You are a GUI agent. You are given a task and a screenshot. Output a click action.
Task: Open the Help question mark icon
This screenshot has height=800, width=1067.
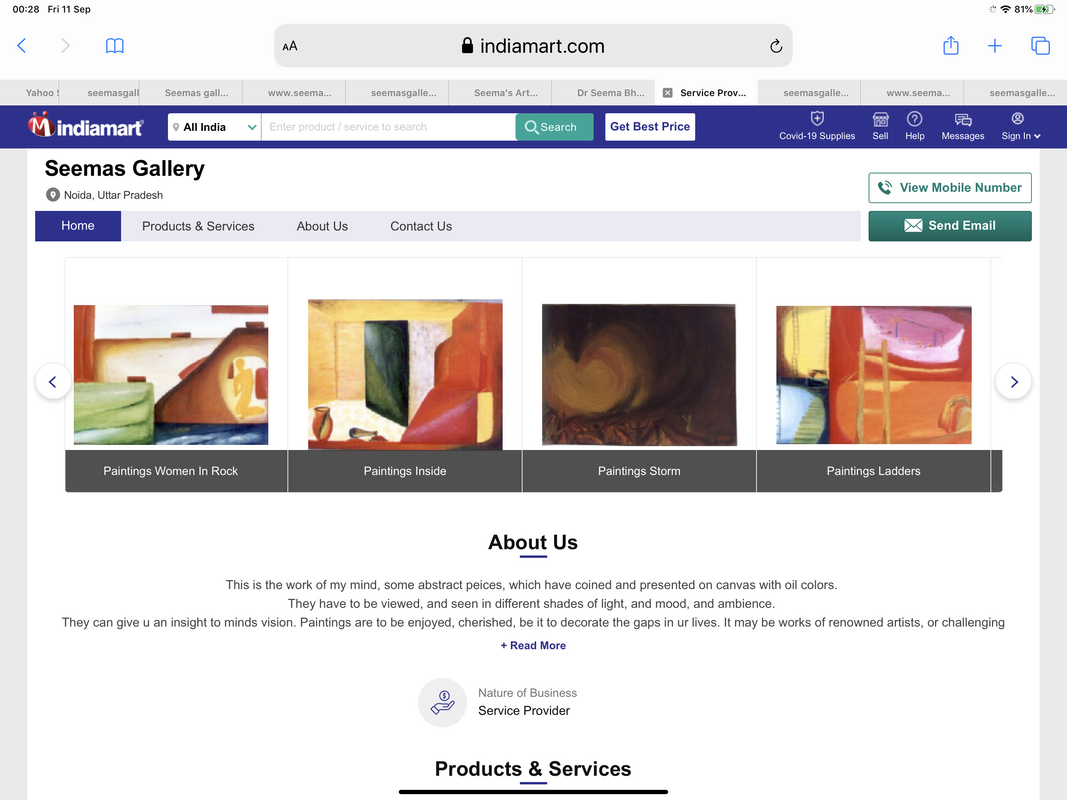(915, 119)
